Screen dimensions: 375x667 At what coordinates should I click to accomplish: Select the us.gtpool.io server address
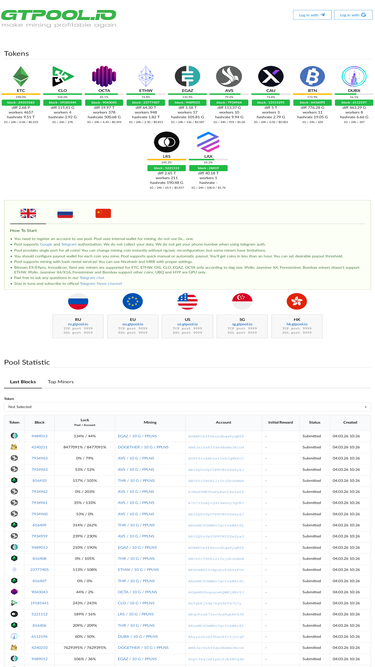click(x=188, y=324)
